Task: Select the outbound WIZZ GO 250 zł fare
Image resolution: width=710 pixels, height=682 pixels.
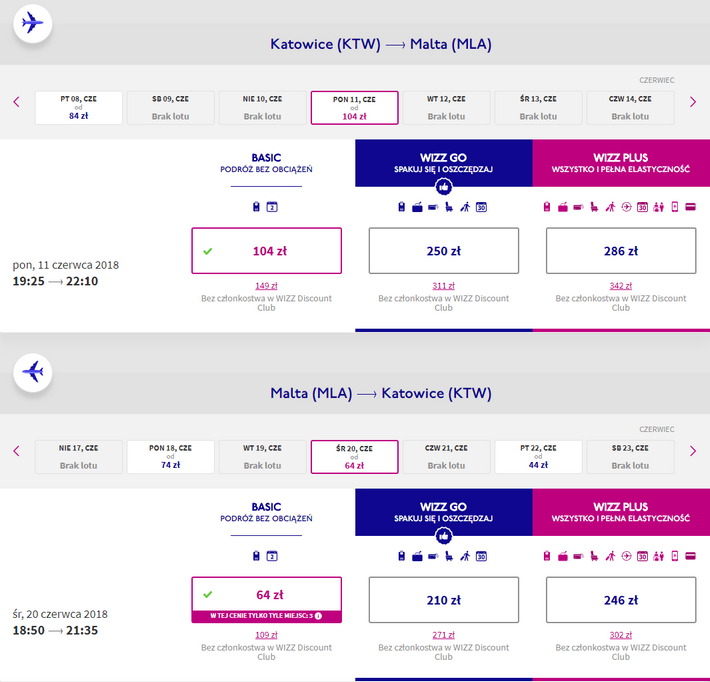Action: (x=443, y=251)
